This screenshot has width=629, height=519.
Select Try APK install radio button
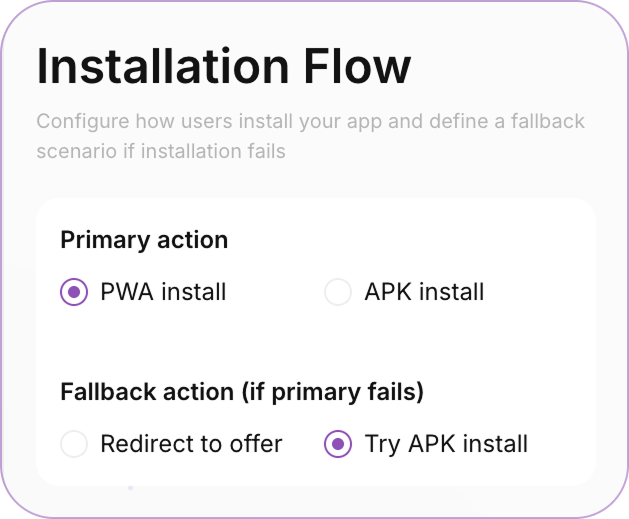pos(338,444)
